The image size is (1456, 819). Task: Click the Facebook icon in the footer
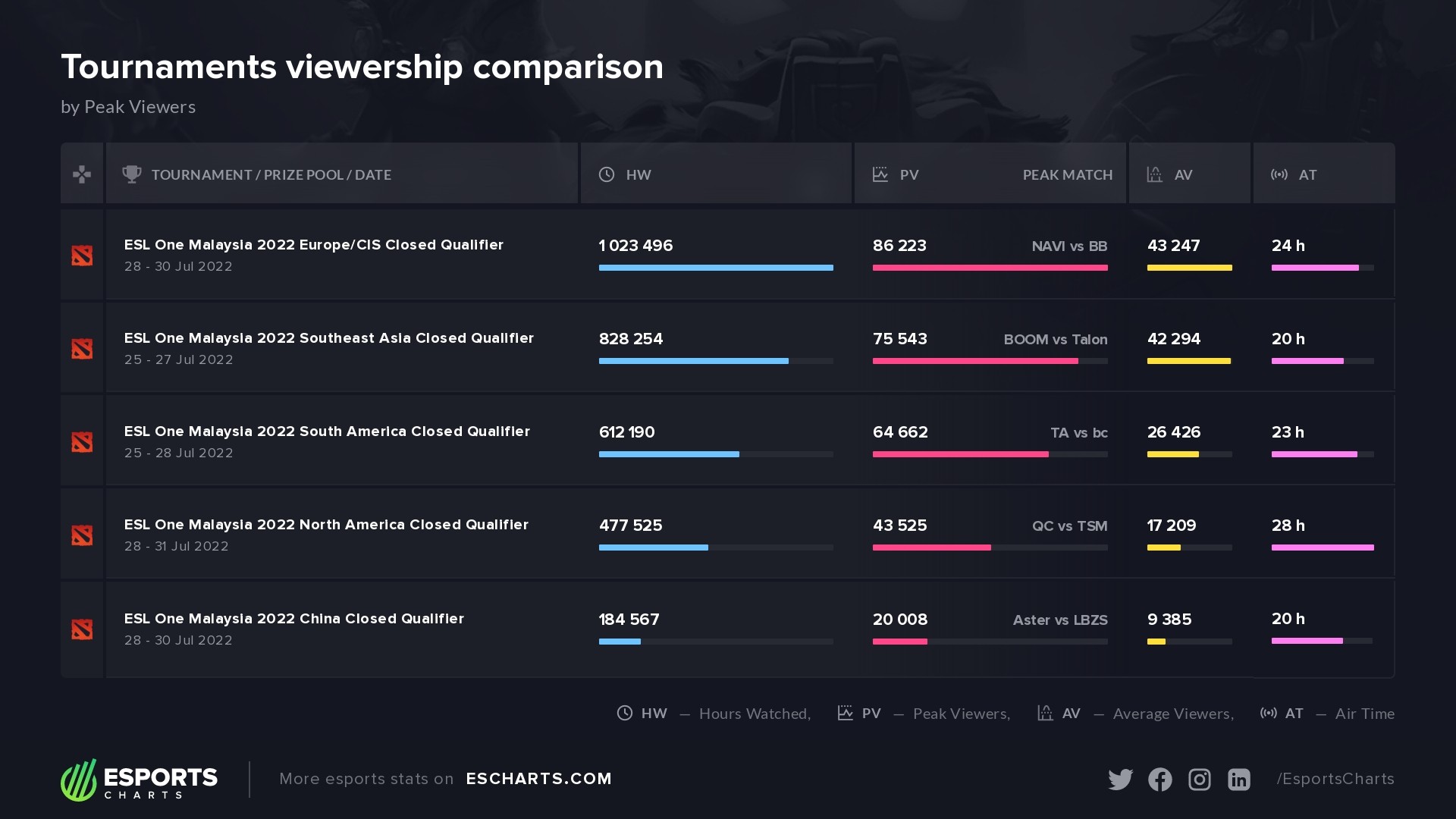1159,780
